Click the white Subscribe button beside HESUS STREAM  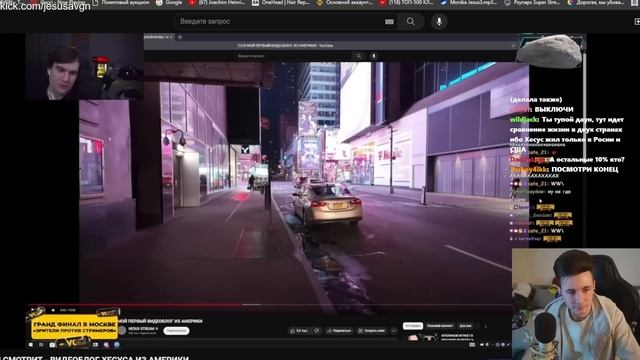pyautogui.click(x=176, y=331)
